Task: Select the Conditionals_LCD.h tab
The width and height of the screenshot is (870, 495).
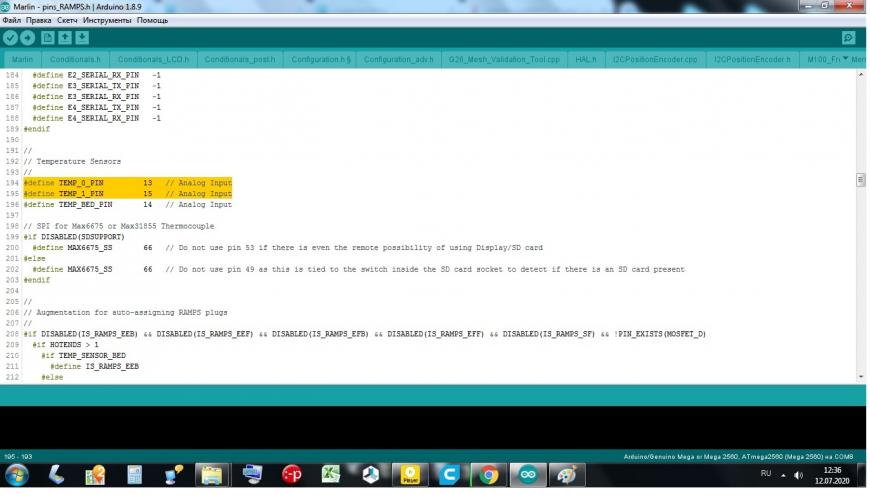Action: coord(153,59)
